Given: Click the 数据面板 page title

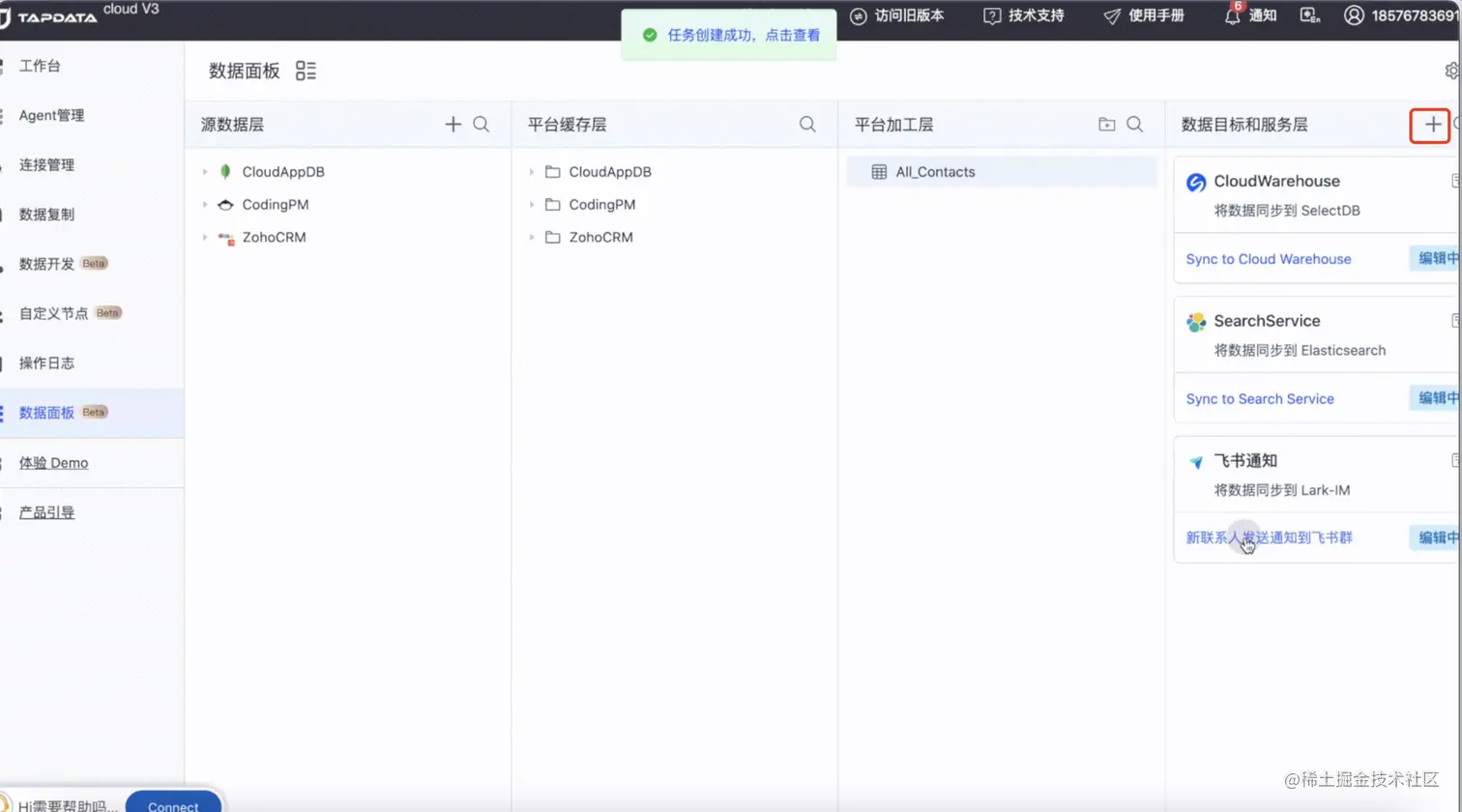Looking at the screenshot, I should 245,71.
